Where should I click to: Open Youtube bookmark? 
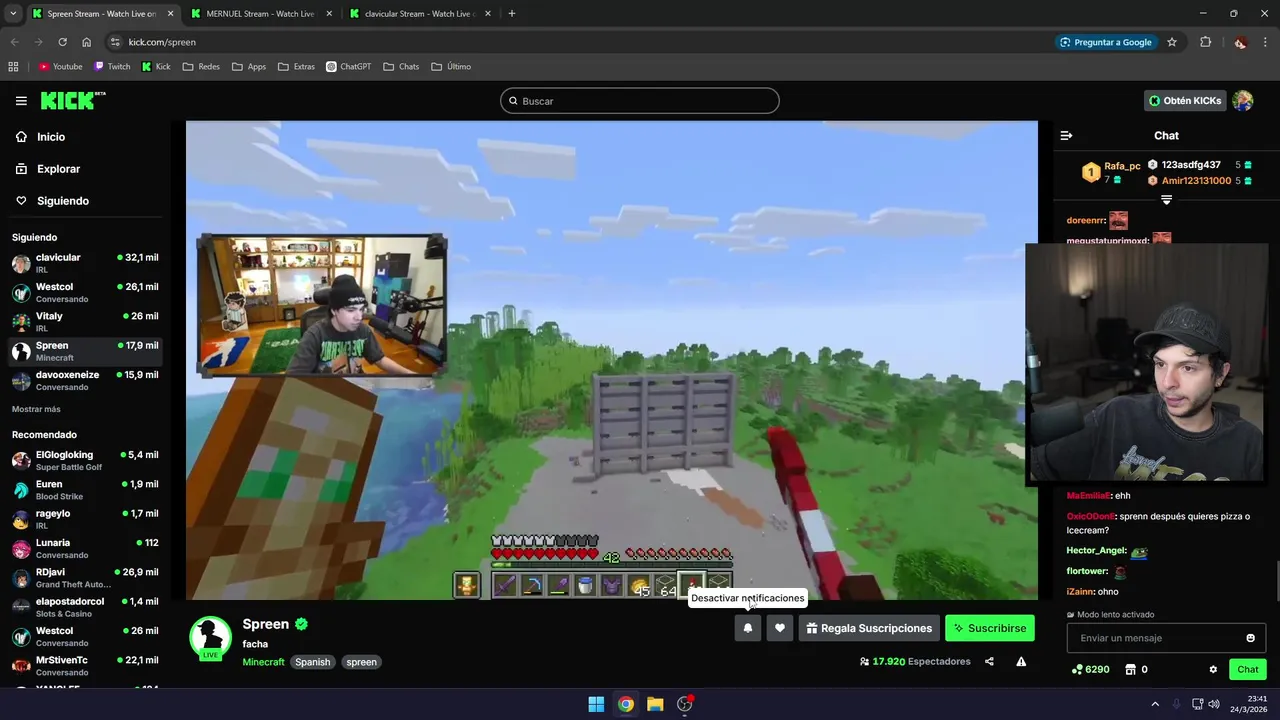pos(60,67)
